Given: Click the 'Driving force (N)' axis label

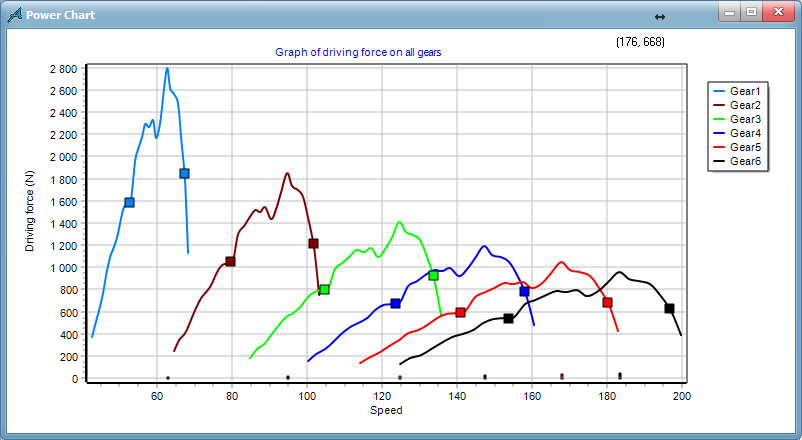Looking at the screenshot, I should coord(29,211).
